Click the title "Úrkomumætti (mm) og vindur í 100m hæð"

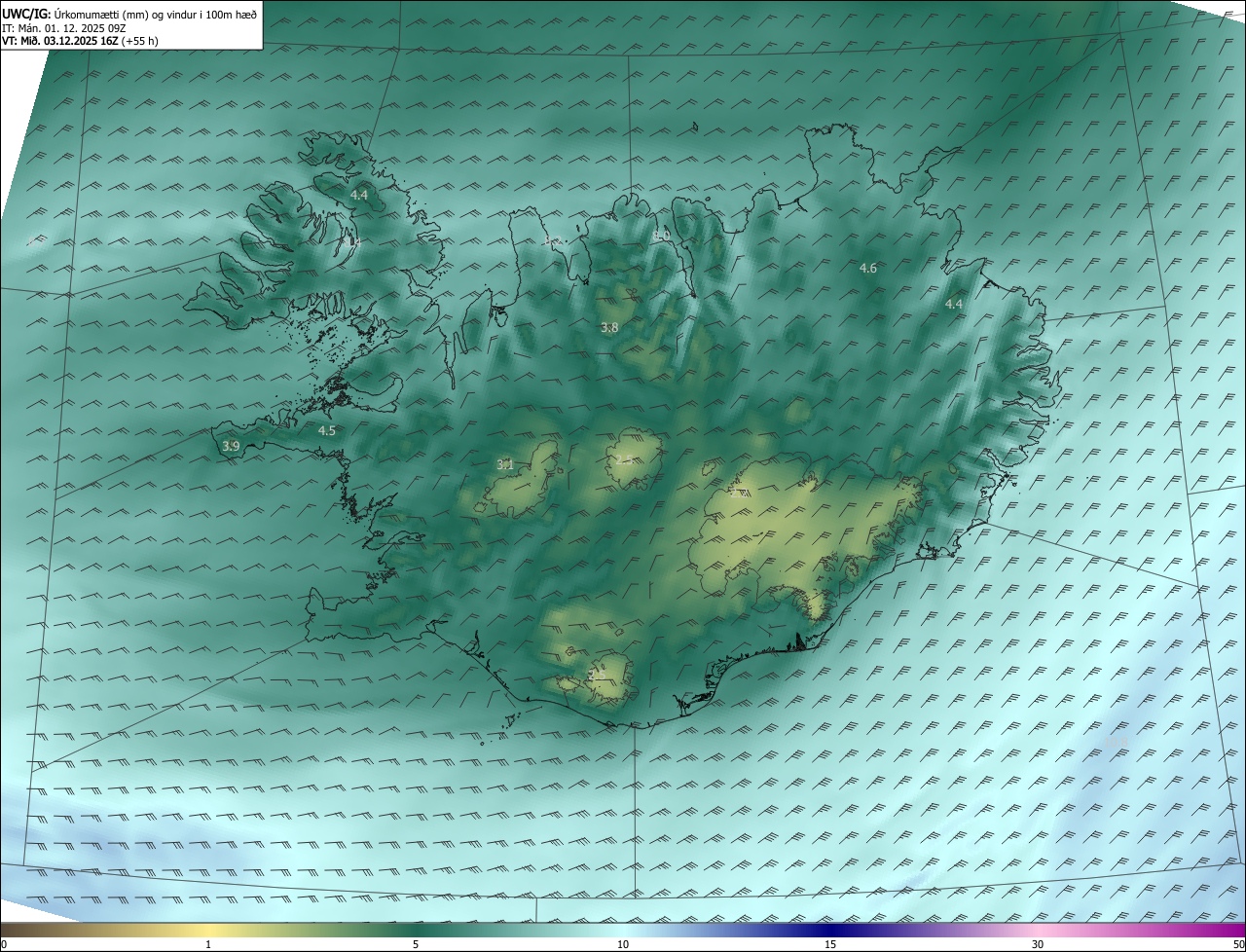pyautogui.click(x=155, y=14)
